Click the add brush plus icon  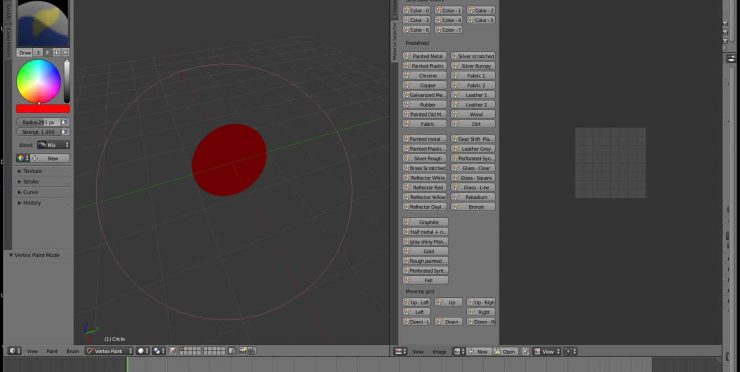click(57, 52)
